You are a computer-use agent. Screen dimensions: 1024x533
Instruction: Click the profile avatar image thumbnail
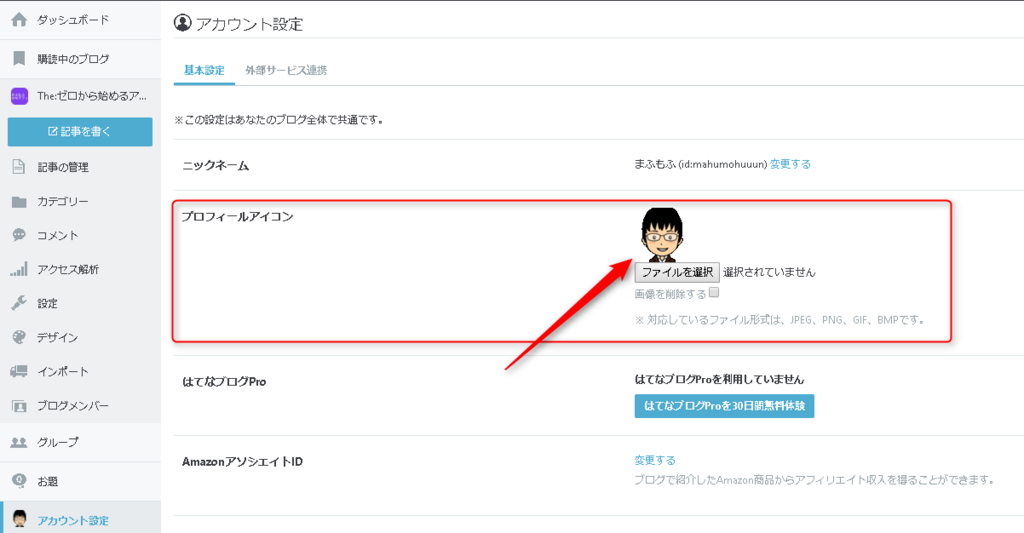click(662, 234)
